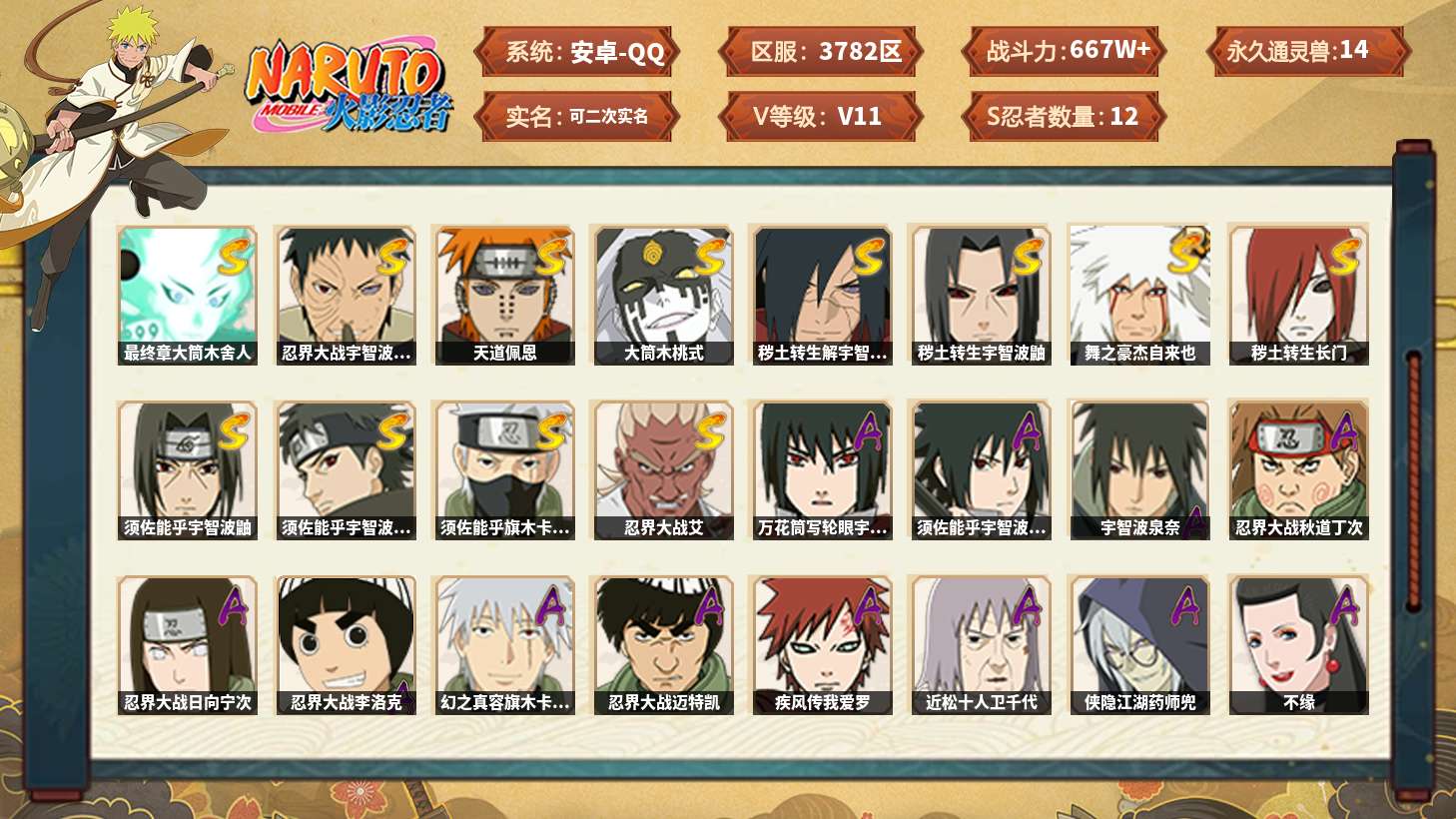Select the 疾风传我爱罗 ninja portrait

click(822, 645)
